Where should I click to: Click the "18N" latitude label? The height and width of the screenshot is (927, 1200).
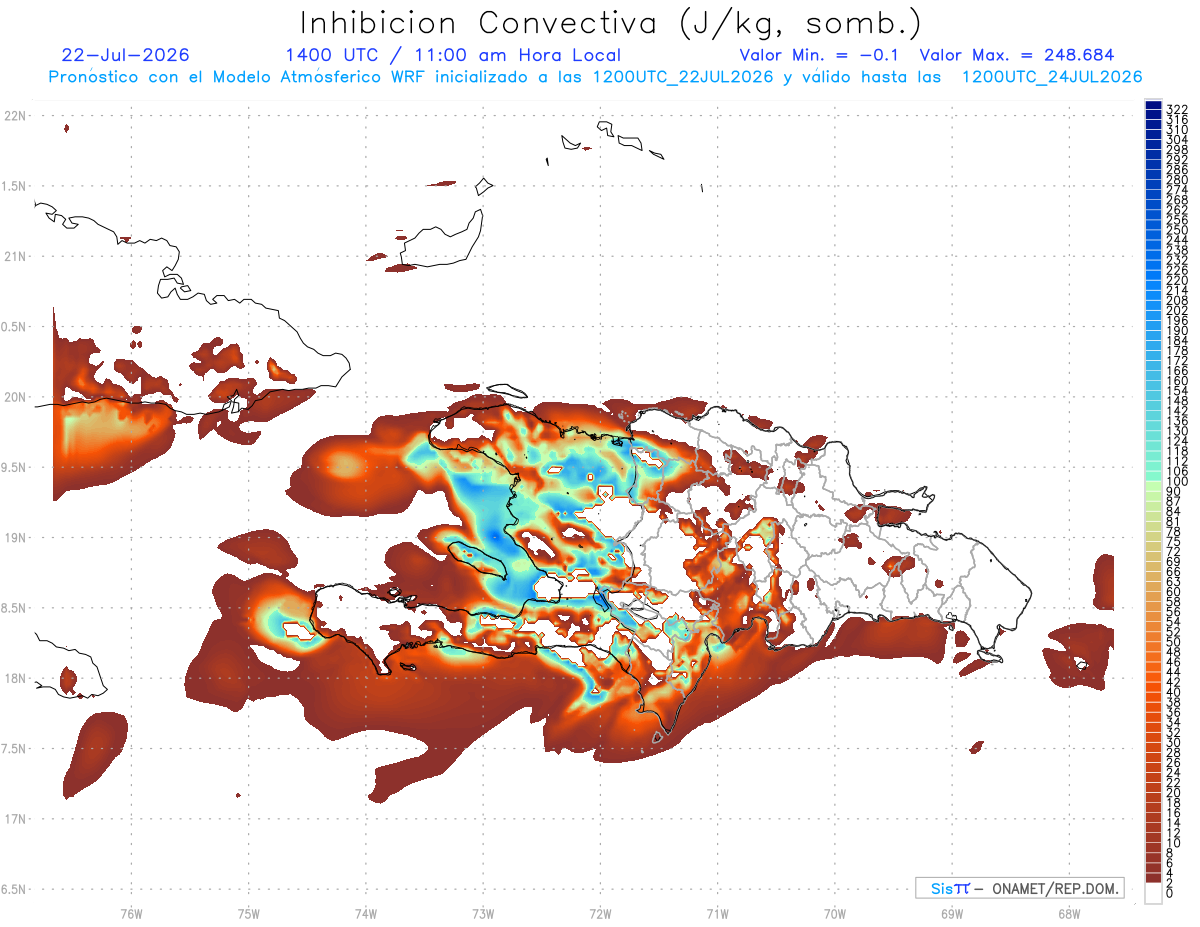point(15,679)
